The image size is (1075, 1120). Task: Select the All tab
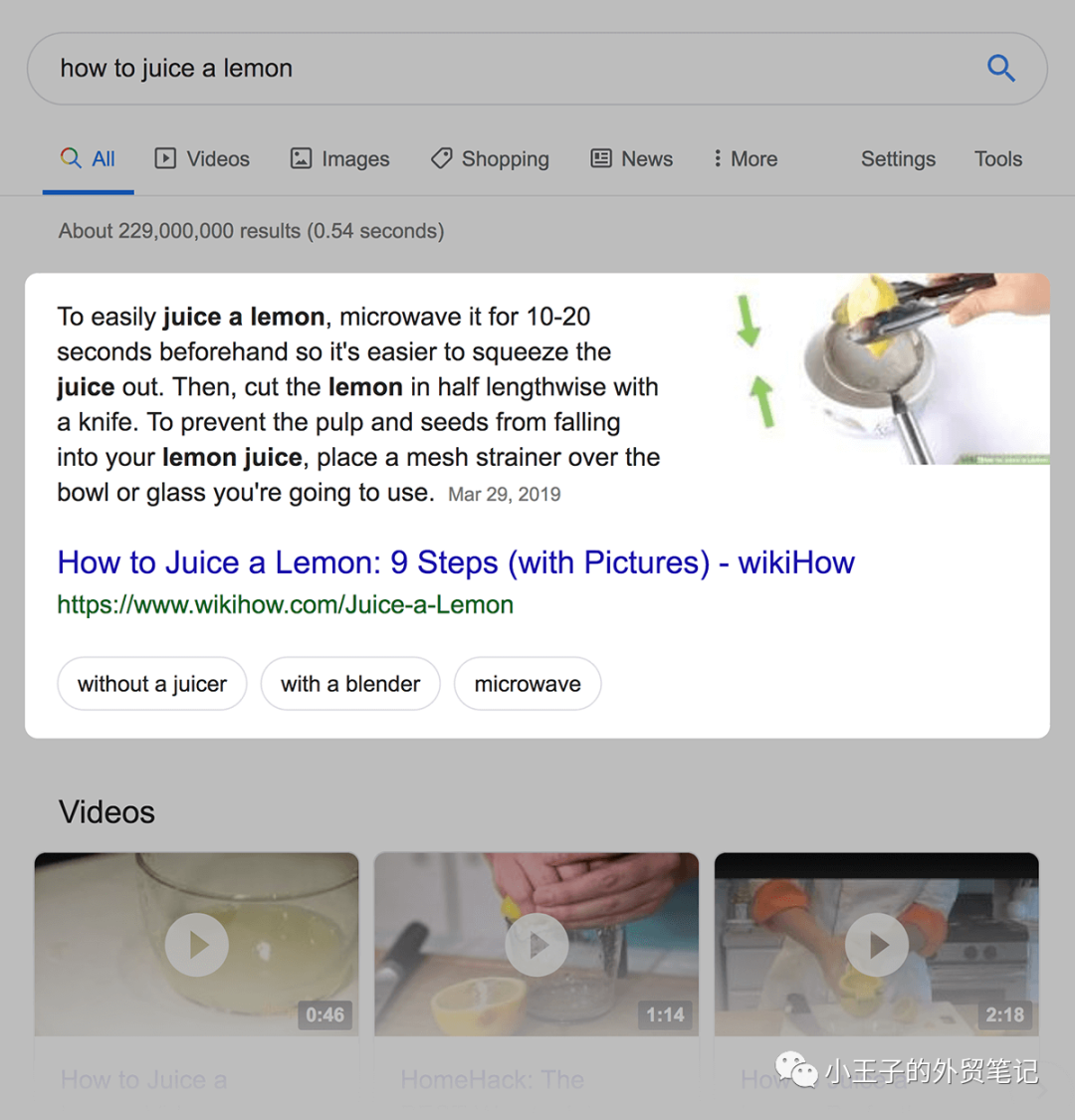pos(88,158)
